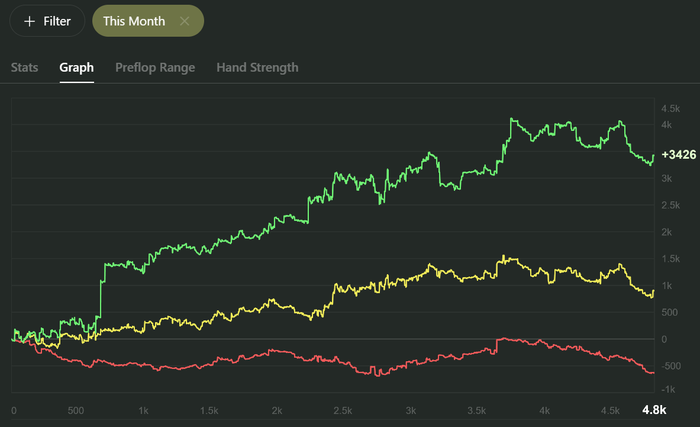Go to the Hand Strength tab

[257, 67]
